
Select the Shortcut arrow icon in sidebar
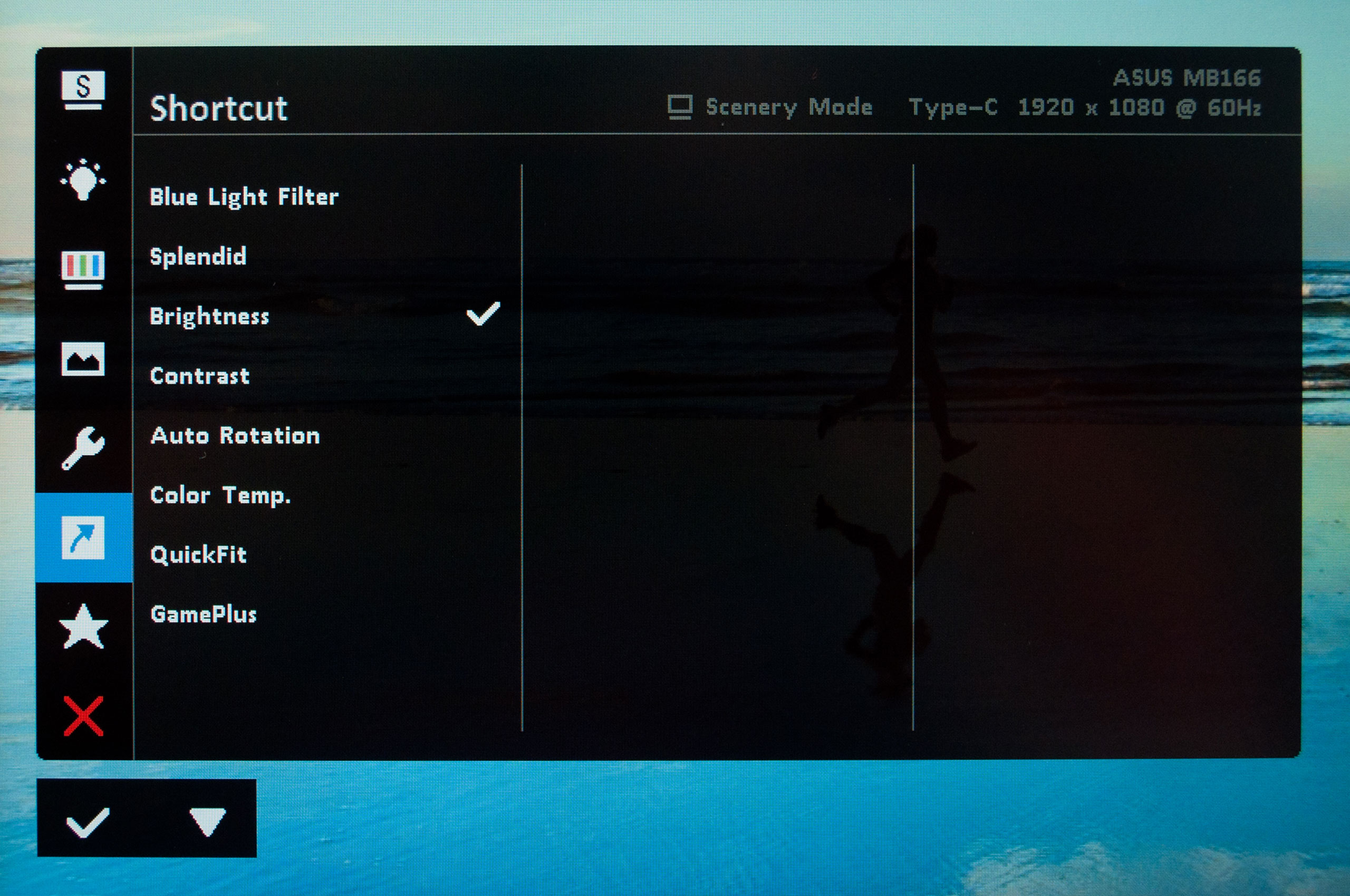click(x=83, y=538)
